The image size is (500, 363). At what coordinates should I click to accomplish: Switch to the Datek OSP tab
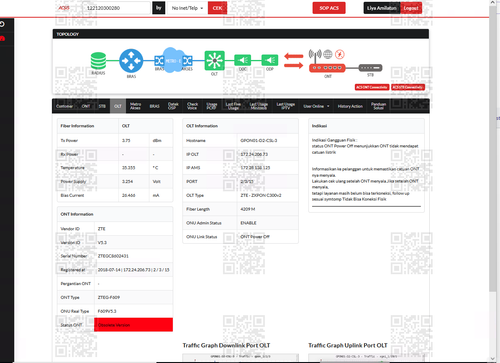point(173,106)
